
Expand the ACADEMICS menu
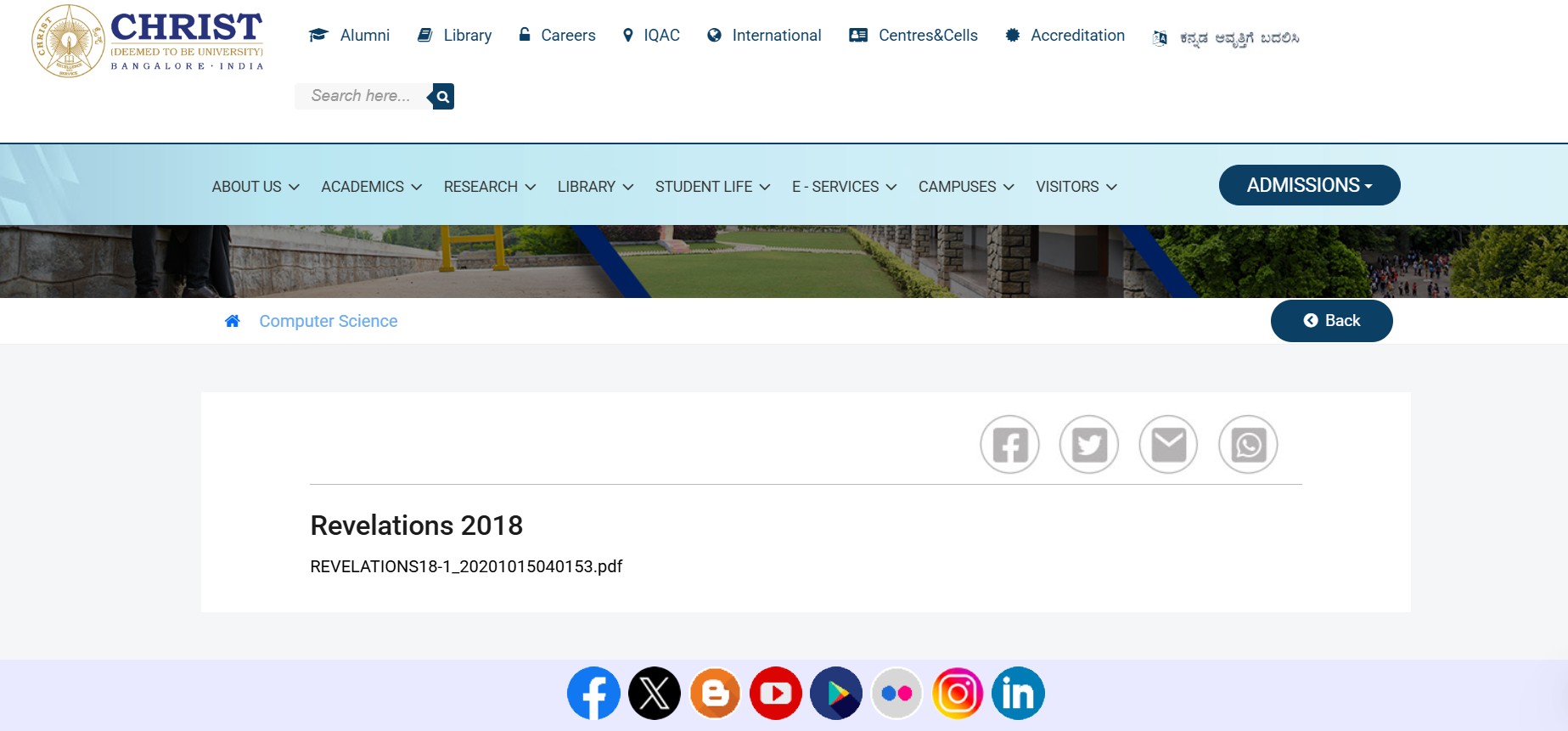[371, 187]
